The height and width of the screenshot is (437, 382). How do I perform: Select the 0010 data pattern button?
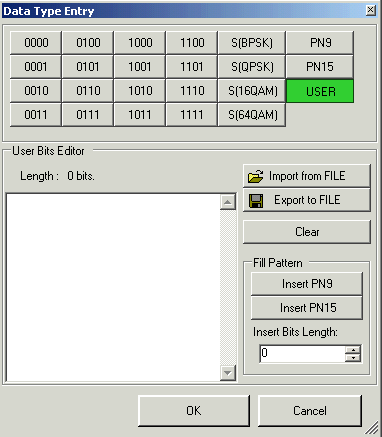click(36, 91)
